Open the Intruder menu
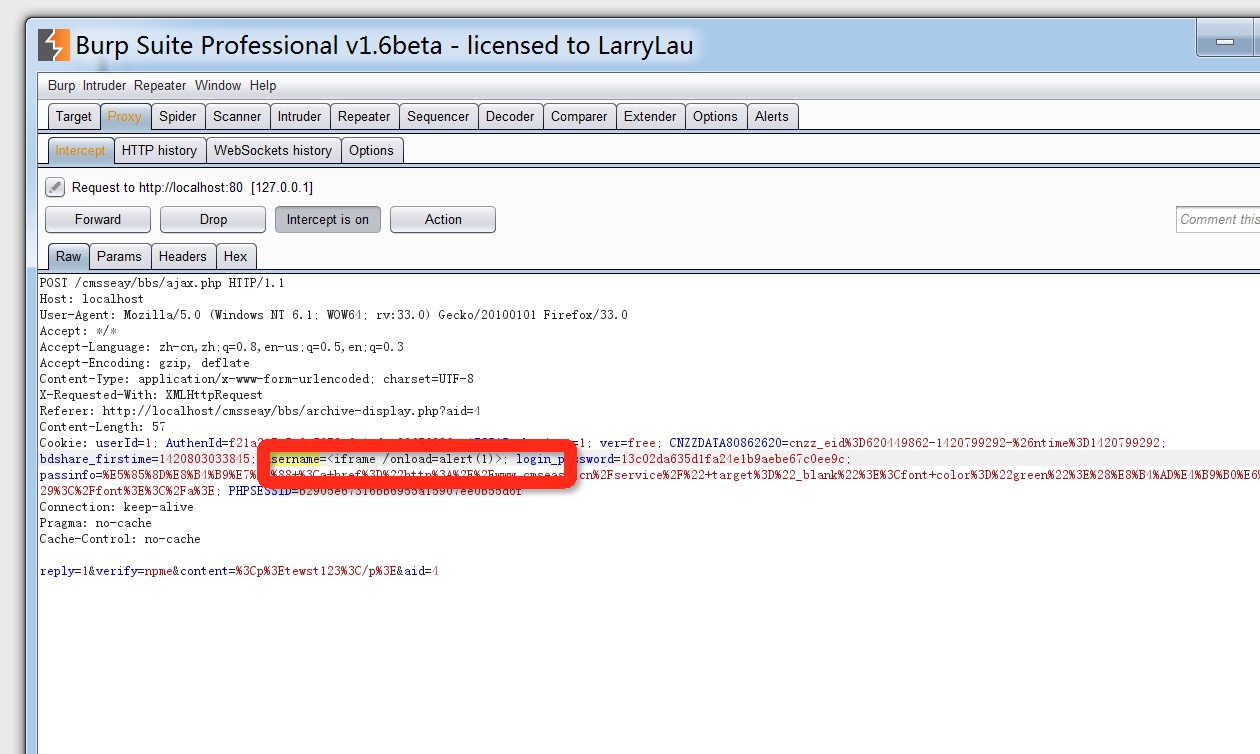This screenshot has height=754, width=1260. (104, 85)
